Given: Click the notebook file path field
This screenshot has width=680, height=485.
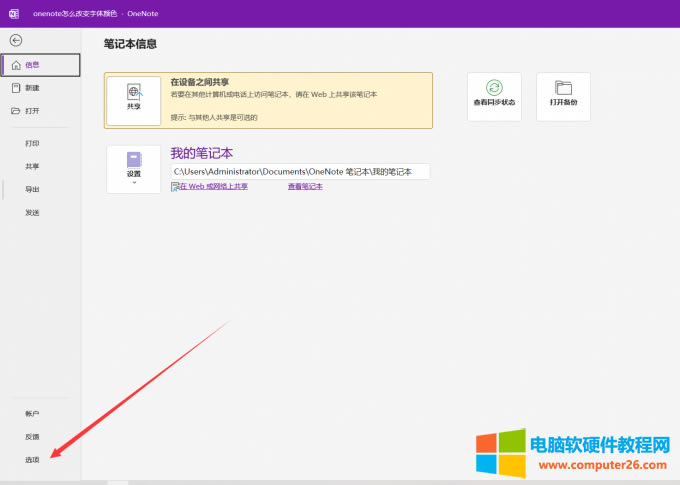Looking at the screenshot, I should 300,172.
